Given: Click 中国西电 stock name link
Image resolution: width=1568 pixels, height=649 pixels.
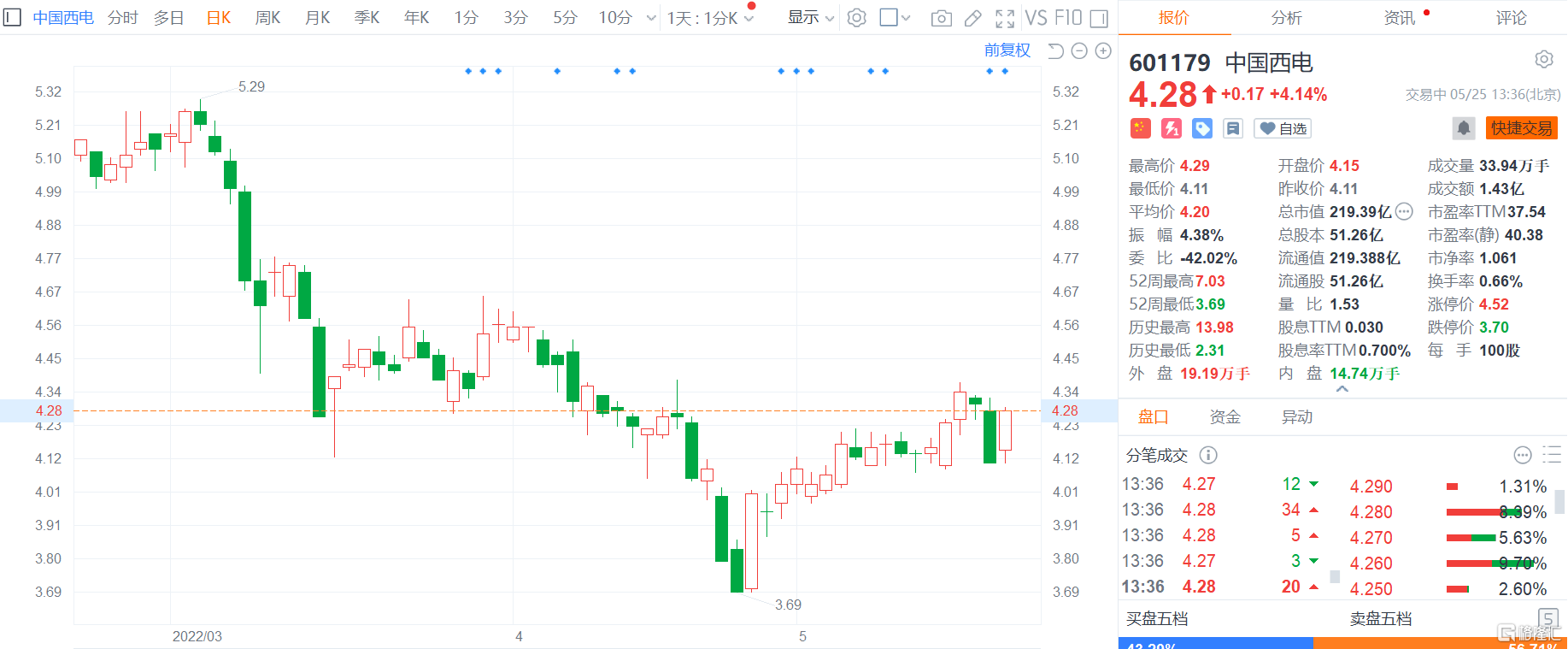Looking at the screenshot, I should pos(62,18).
